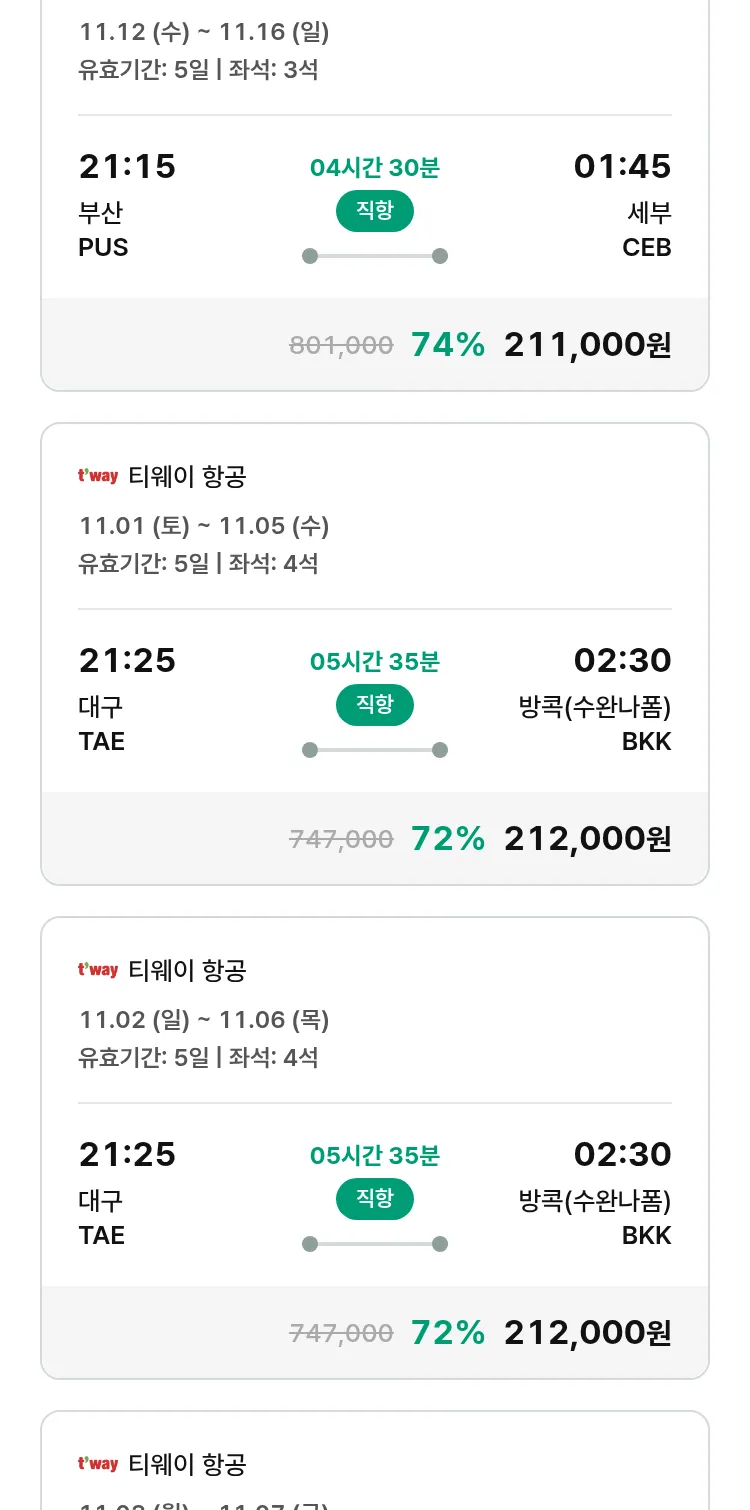This screenshot has width=750, height=1510.
Task: Tap the 직항 badge on the 11.02 Daegu flight
Action: [375, 1199]
